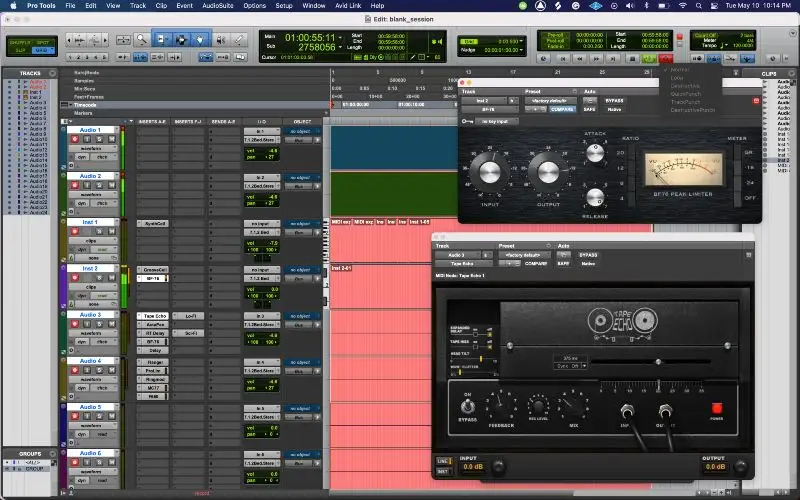This screenshot has height=500, width=800.
Task: Toggle BYPASS in the BF-76 plugin window
Action: [614, 101]
